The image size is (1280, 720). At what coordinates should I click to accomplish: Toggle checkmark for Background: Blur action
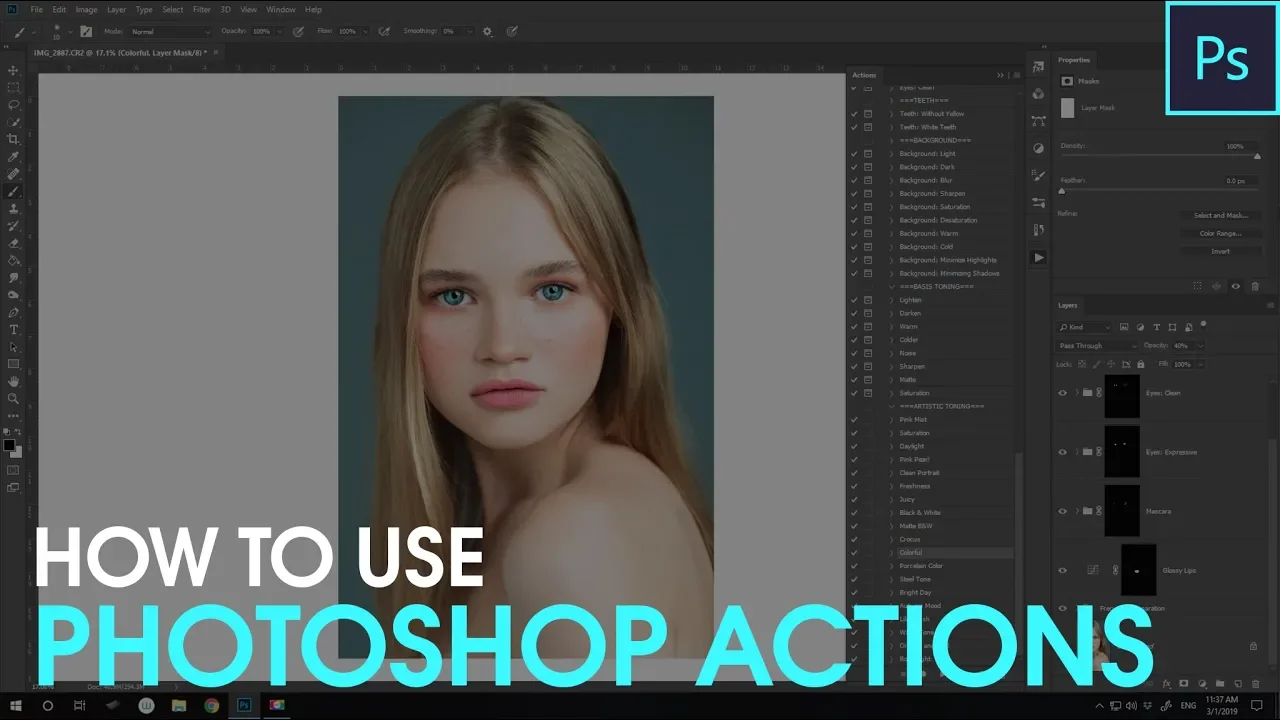point(854,180)
